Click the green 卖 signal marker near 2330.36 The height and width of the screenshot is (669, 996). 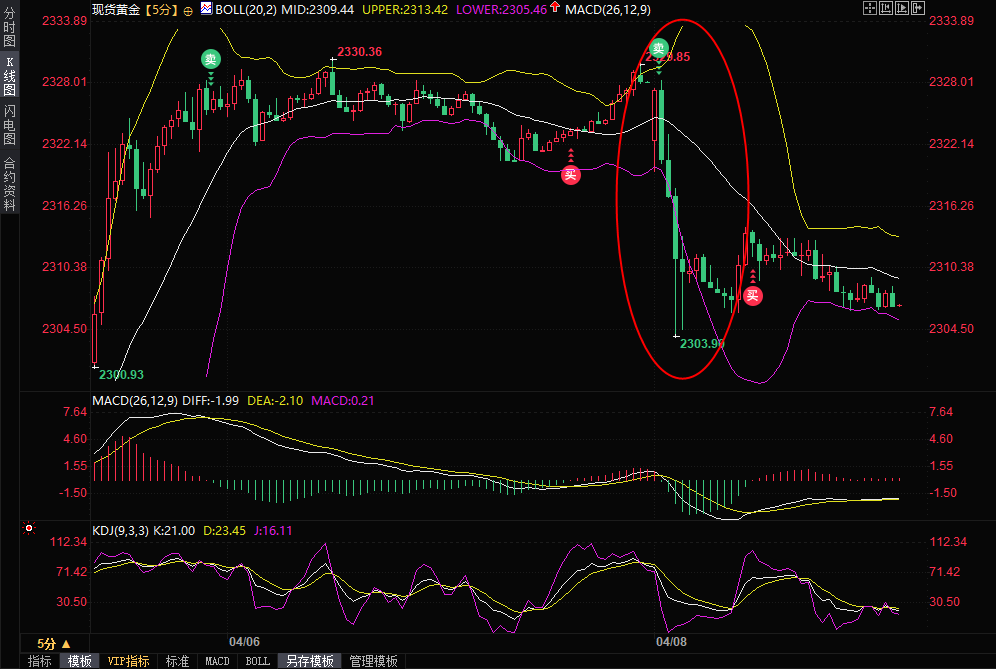[211, 59]
